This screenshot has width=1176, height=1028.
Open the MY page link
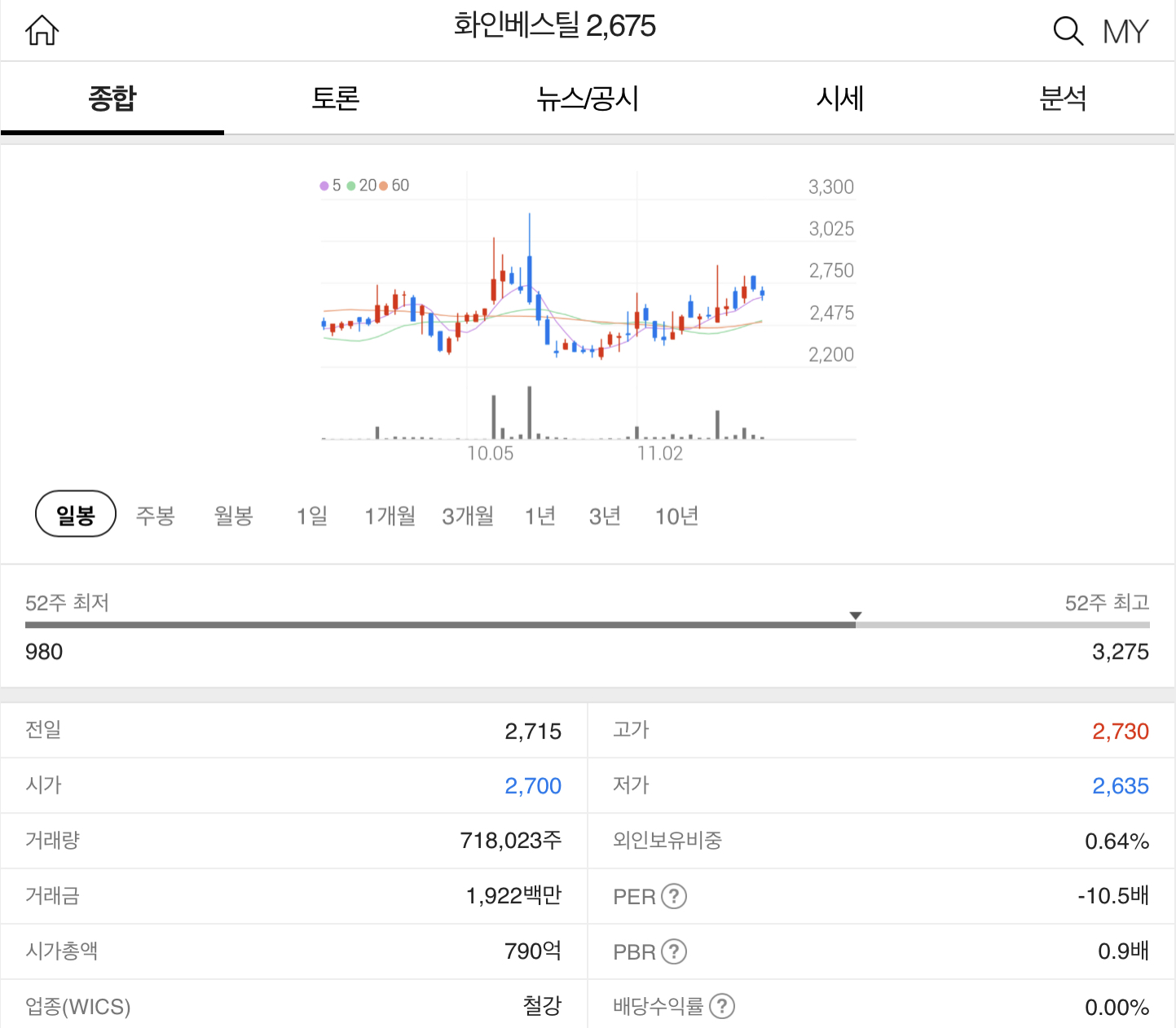point(1125,32)
